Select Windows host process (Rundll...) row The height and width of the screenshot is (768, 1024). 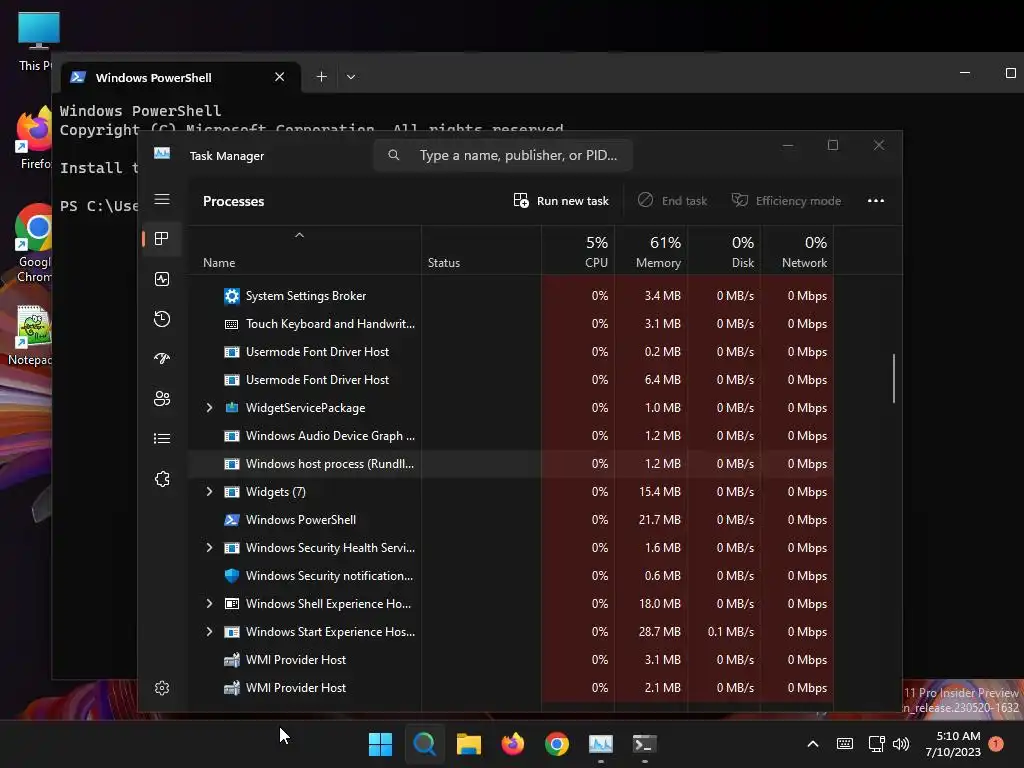pos(511,464)
